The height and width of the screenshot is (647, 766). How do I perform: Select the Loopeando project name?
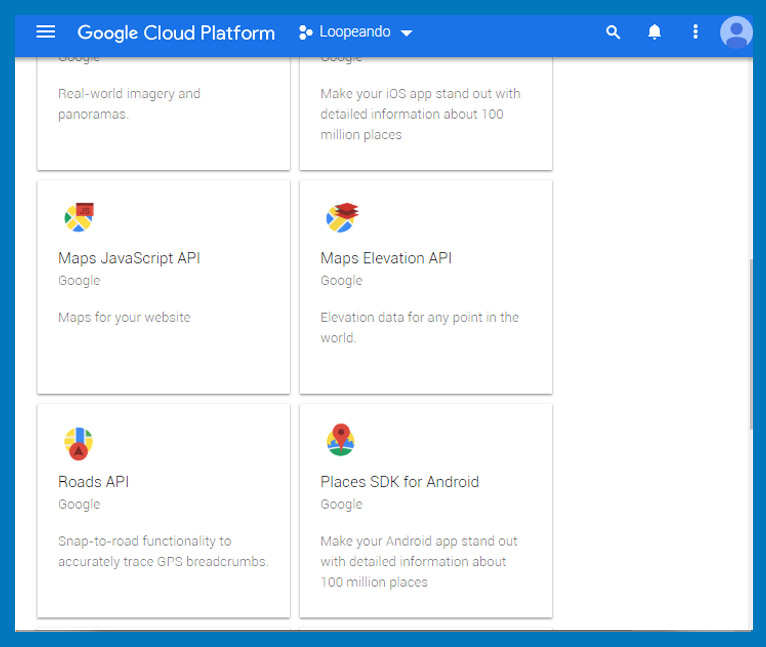pos(355,32)
